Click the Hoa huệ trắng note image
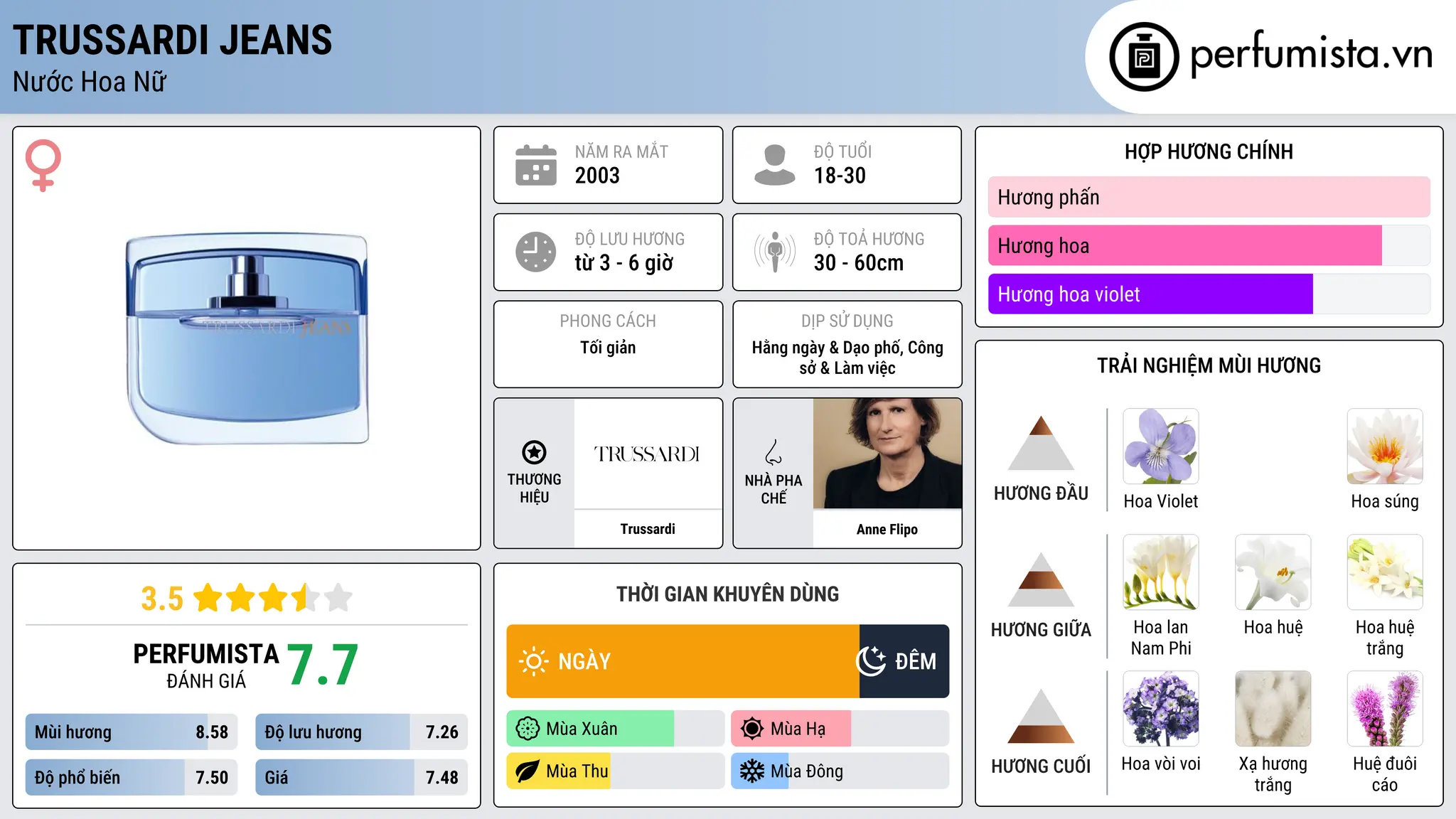Screen dimensions: 1456x819 (1385, 572)
